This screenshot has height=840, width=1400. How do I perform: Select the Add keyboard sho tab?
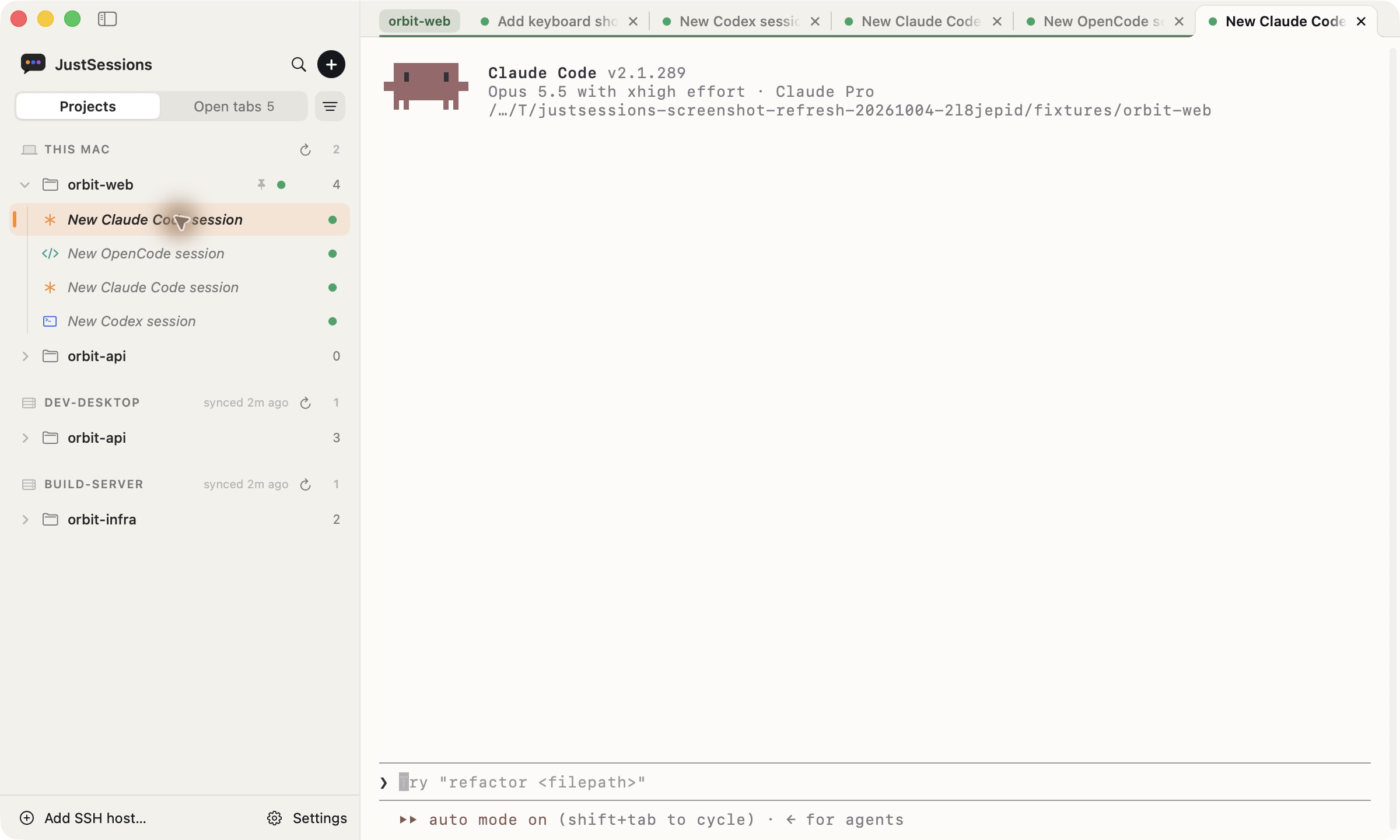click(x=558, y=22)
